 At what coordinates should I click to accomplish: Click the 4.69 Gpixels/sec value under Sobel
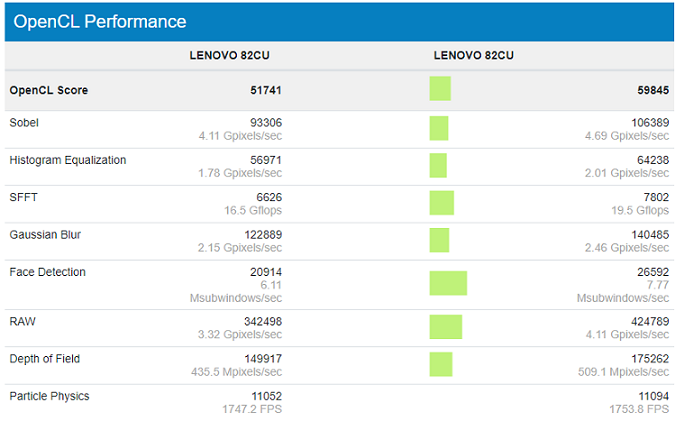click(627, 136)
